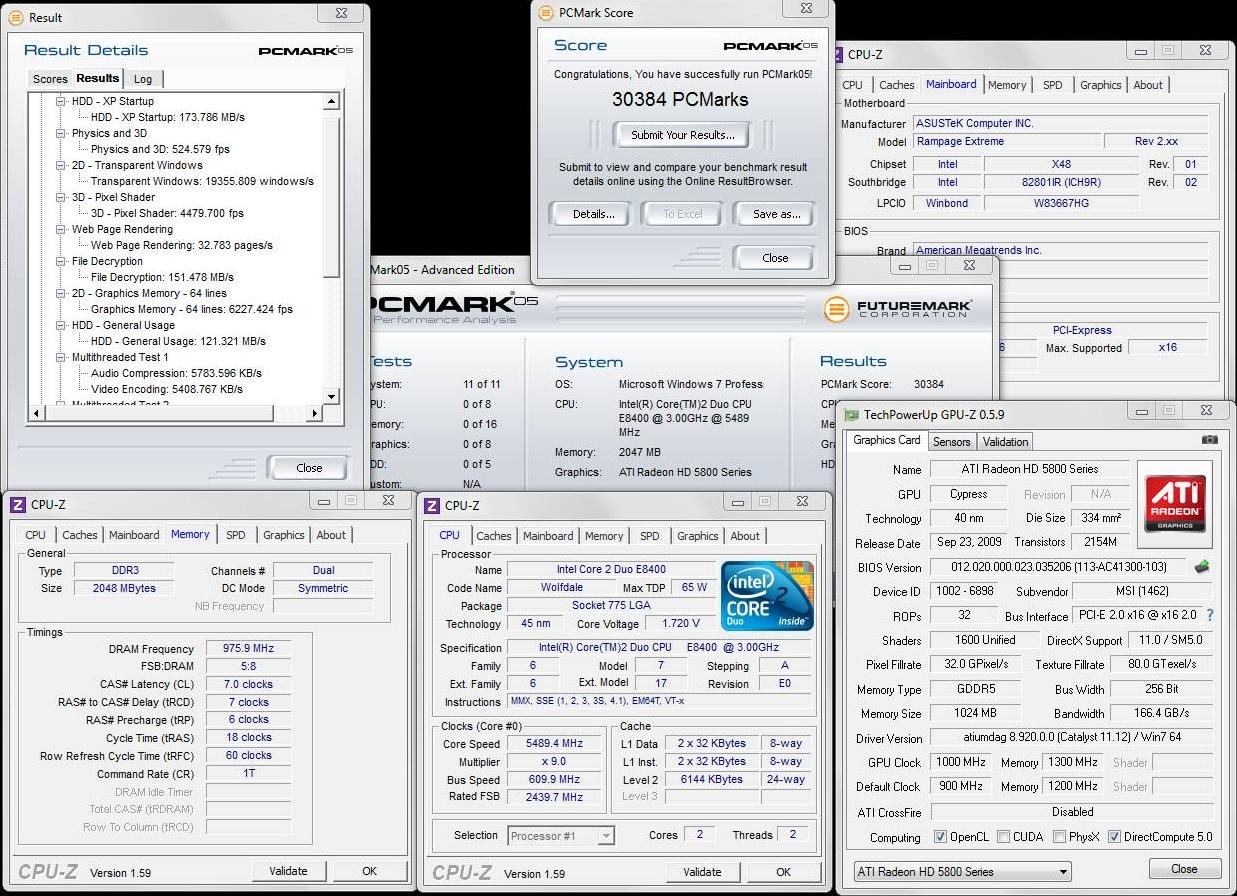Click the Rampage Extreme model value

tap(1006, 142)
